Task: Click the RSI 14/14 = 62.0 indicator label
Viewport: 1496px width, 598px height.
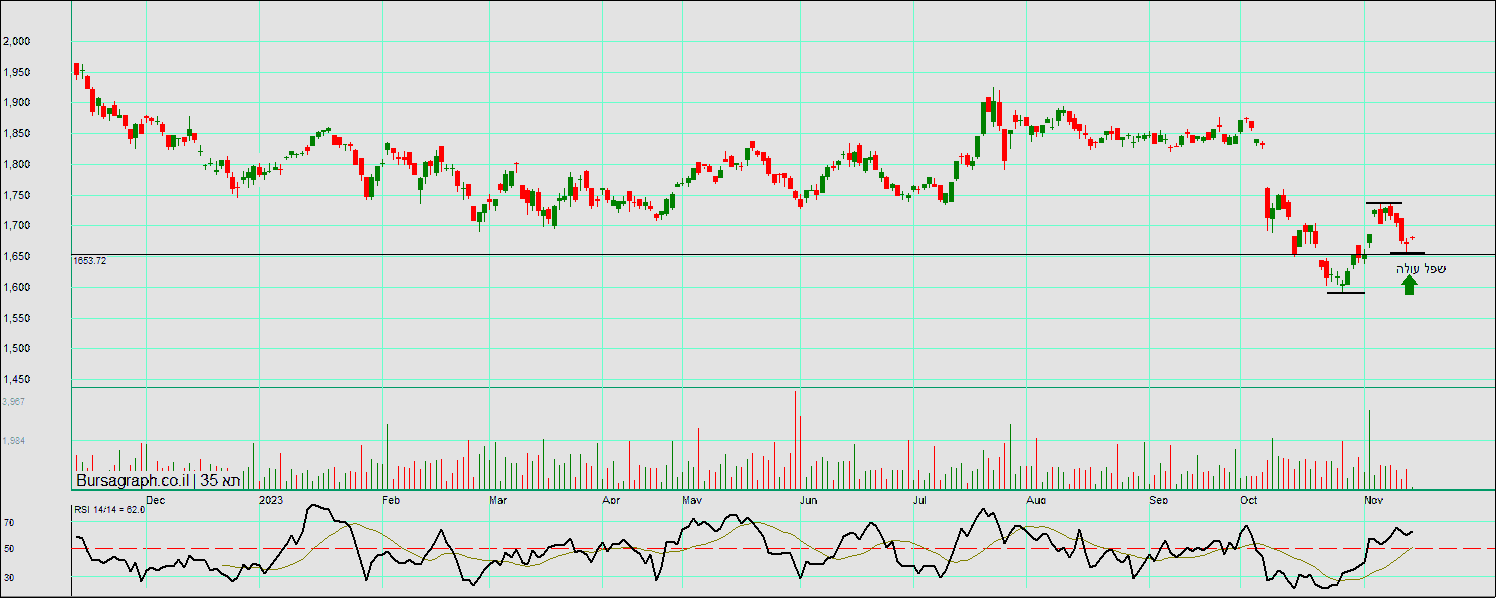Action: 110,509
